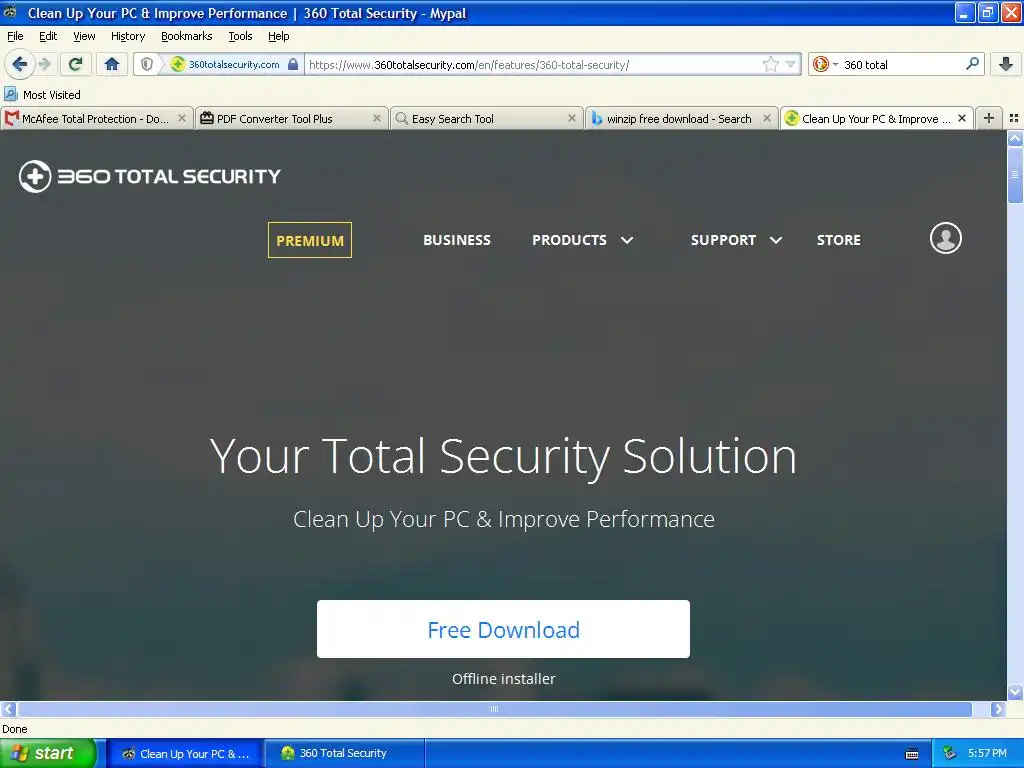1024x768 pixels.
Task: Click the PREMIUM button
Action: (x=310, y=240)
